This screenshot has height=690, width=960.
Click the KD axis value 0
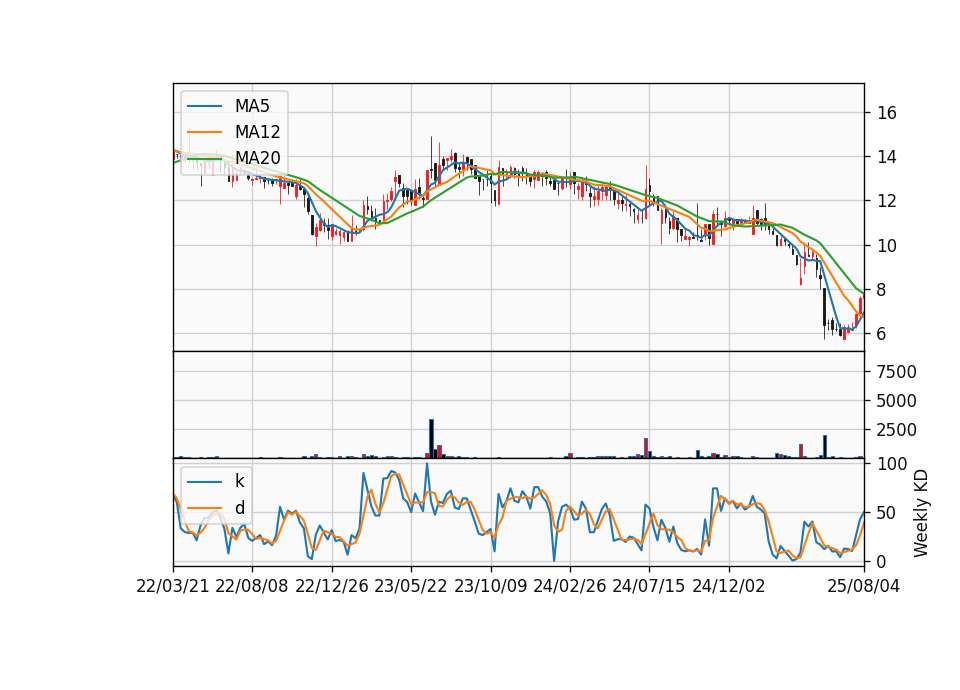tap(881, 561)
